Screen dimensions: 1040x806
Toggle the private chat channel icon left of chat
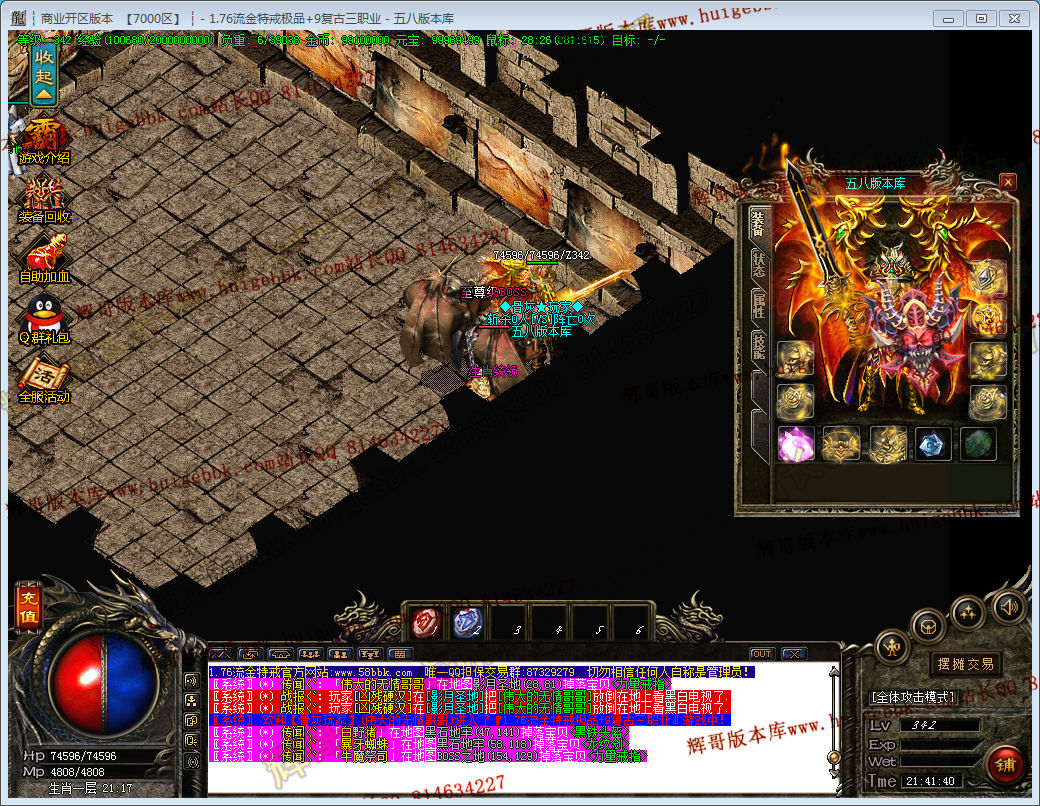pyautogui.click(x=192, y=720)
